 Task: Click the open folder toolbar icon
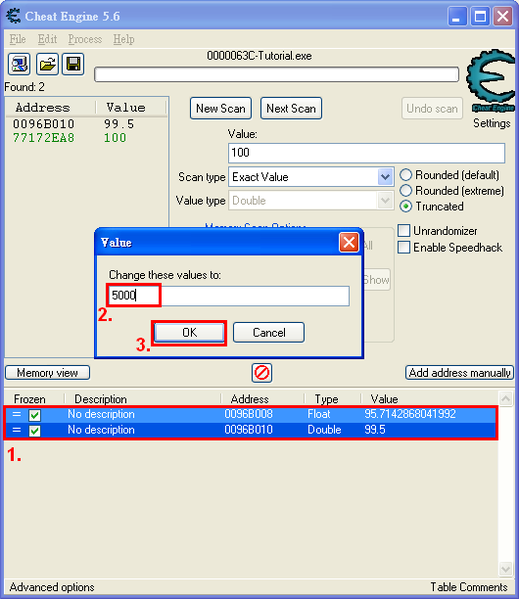[x=47, y=64]
